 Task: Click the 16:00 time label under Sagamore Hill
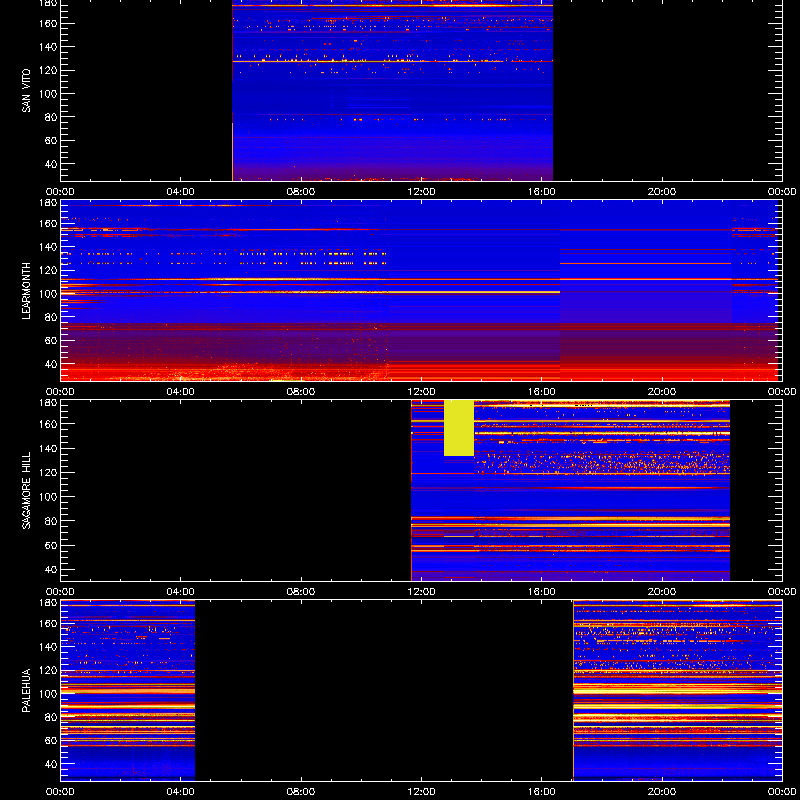[542, 592]
